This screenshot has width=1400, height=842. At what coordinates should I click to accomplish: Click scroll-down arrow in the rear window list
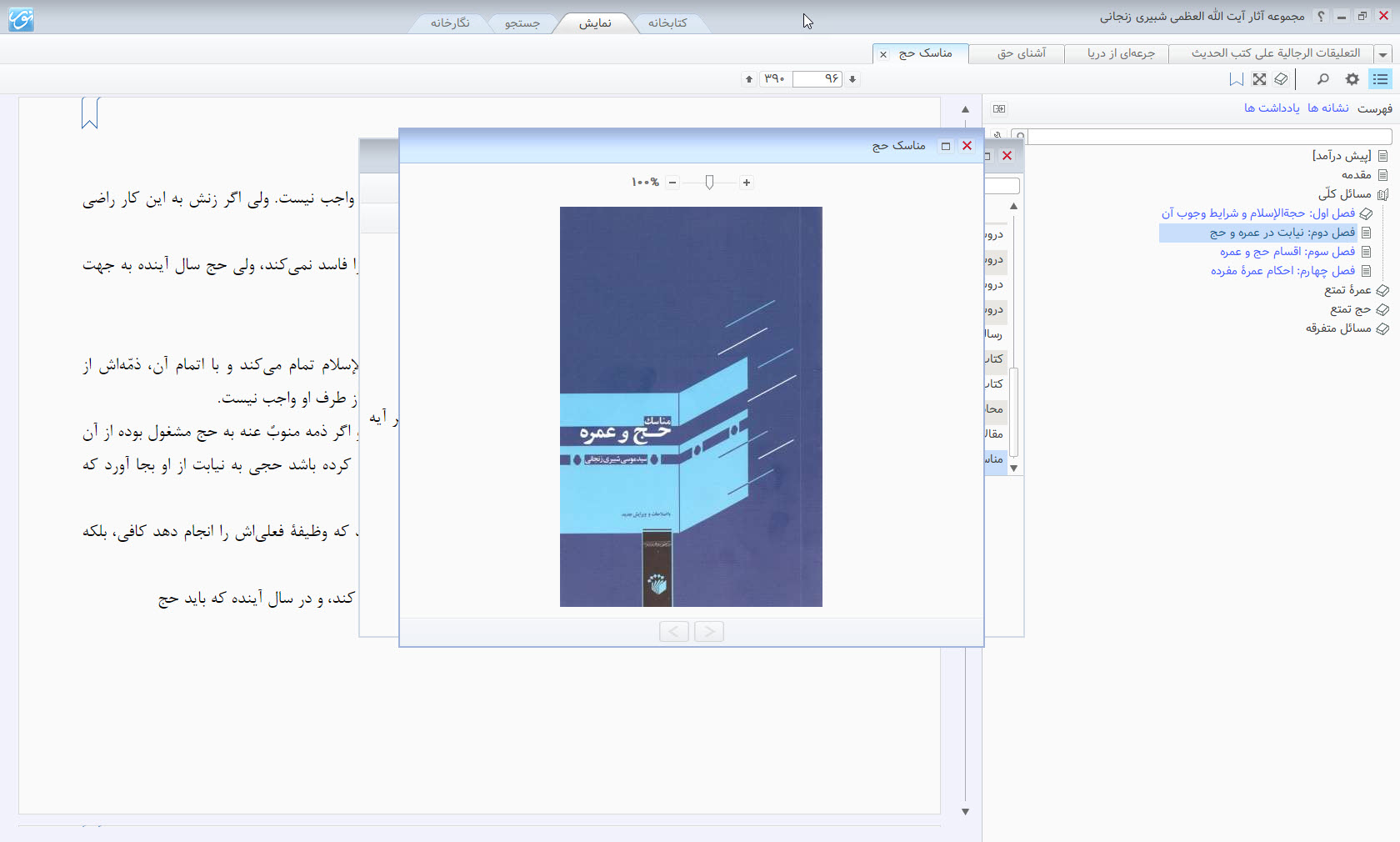coord(1014,469)
